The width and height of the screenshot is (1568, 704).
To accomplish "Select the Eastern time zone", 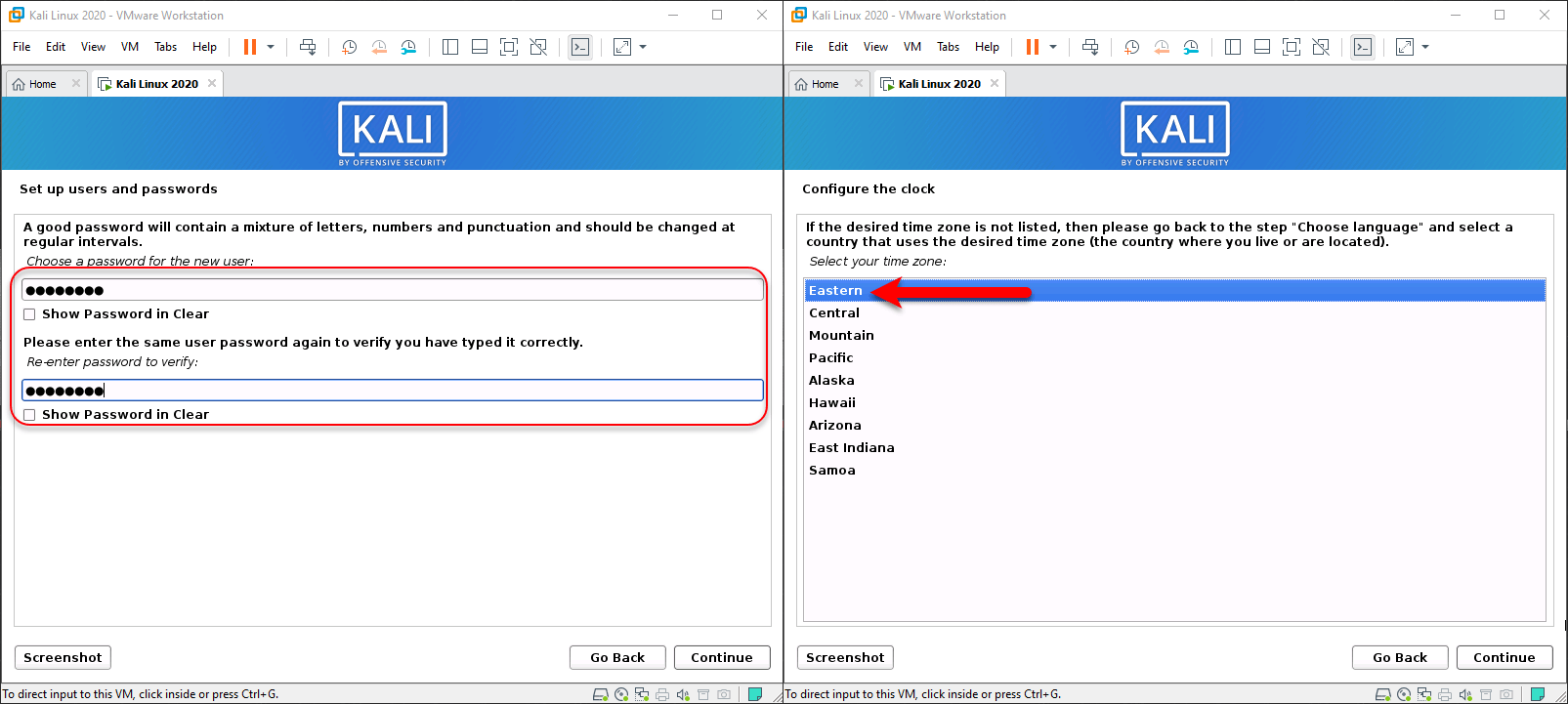I will point(1174,290).
